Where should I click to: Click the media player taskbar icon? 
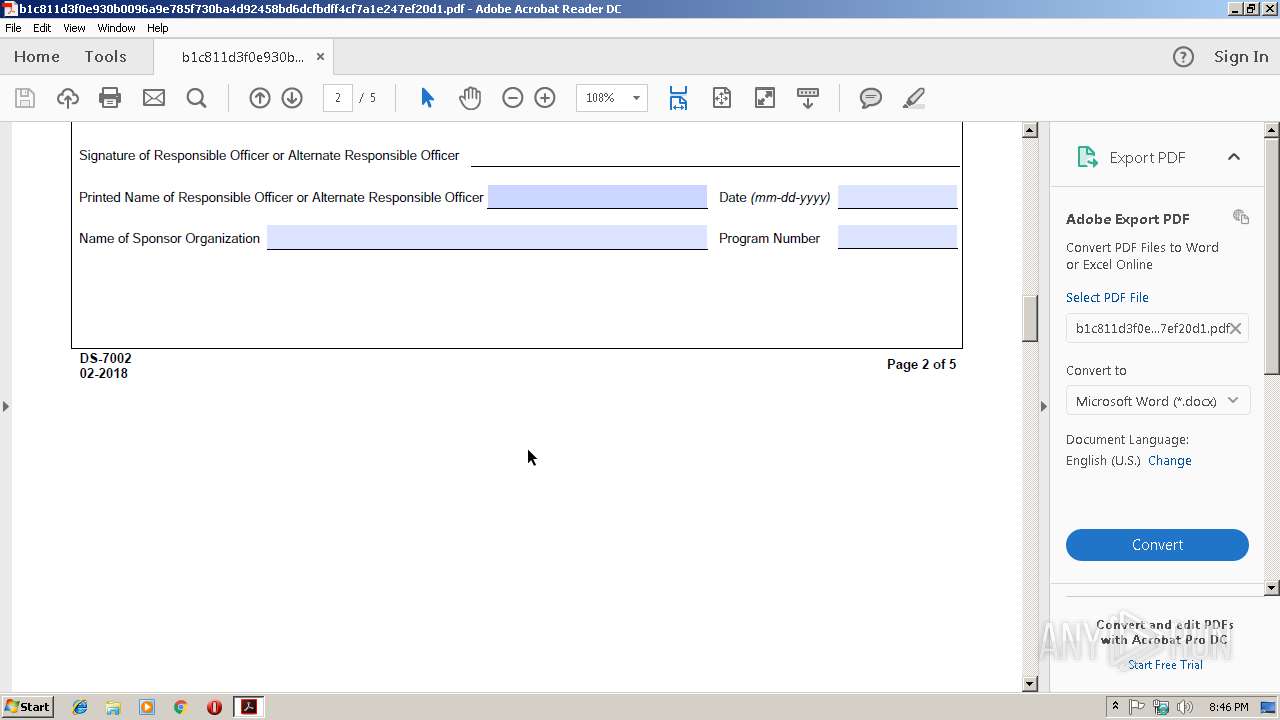(x=147, y=707)
